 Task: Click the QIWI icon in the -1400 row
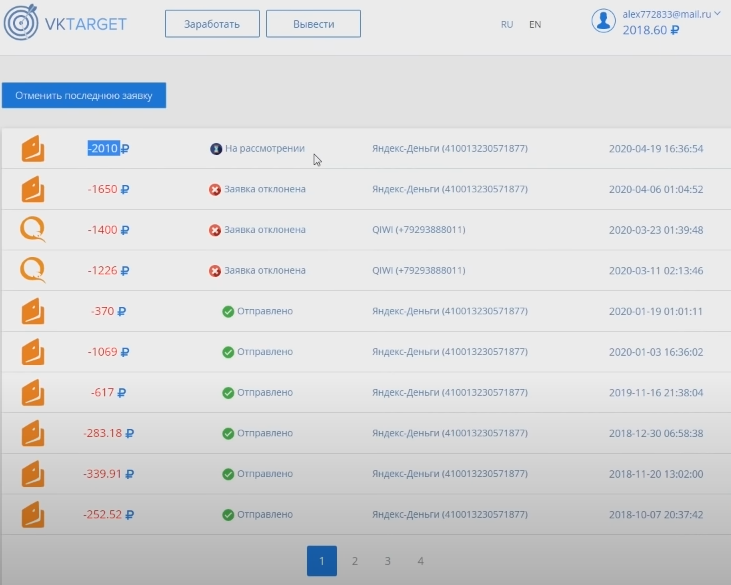[x=33, y=229]
